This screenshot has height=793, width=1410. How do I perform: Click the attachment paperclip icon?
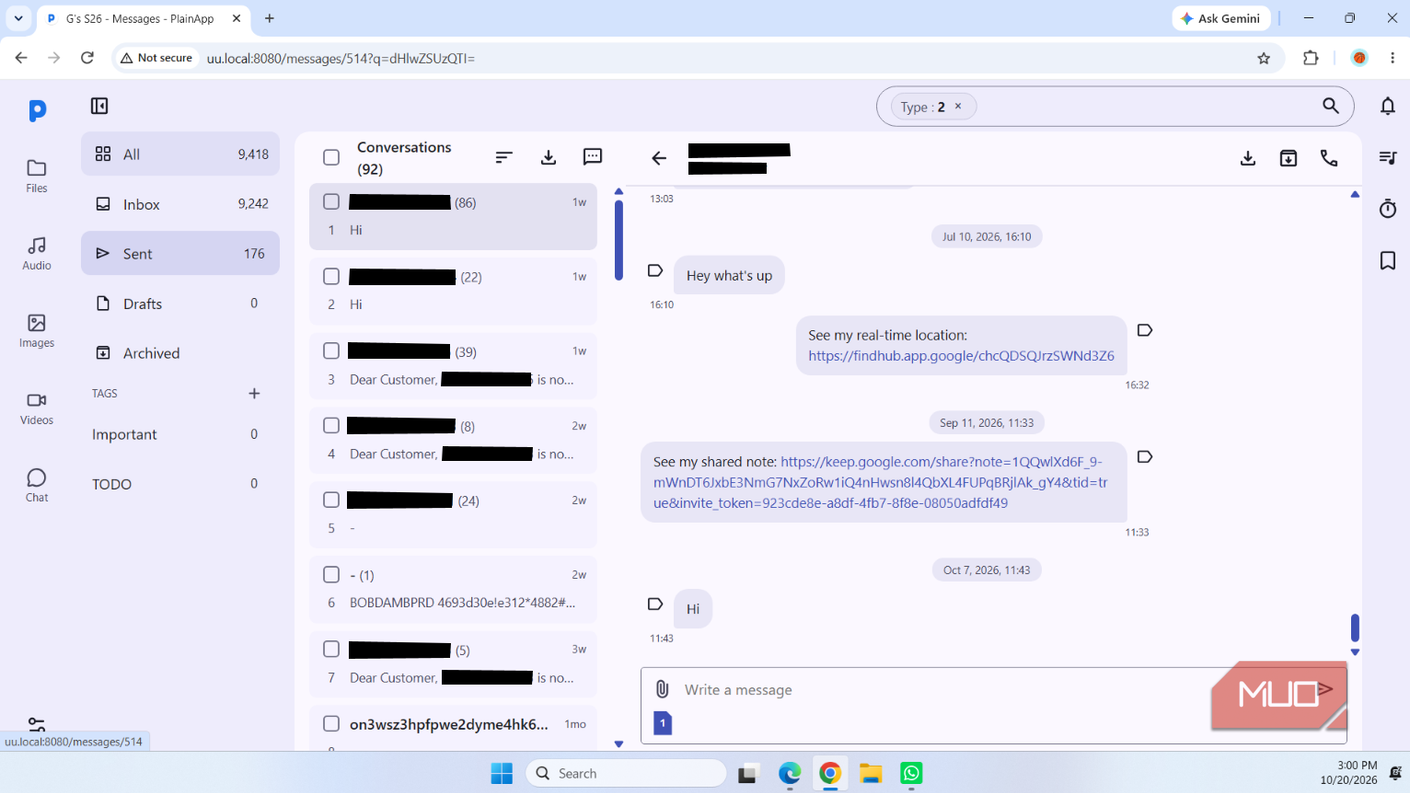point(662,689)
